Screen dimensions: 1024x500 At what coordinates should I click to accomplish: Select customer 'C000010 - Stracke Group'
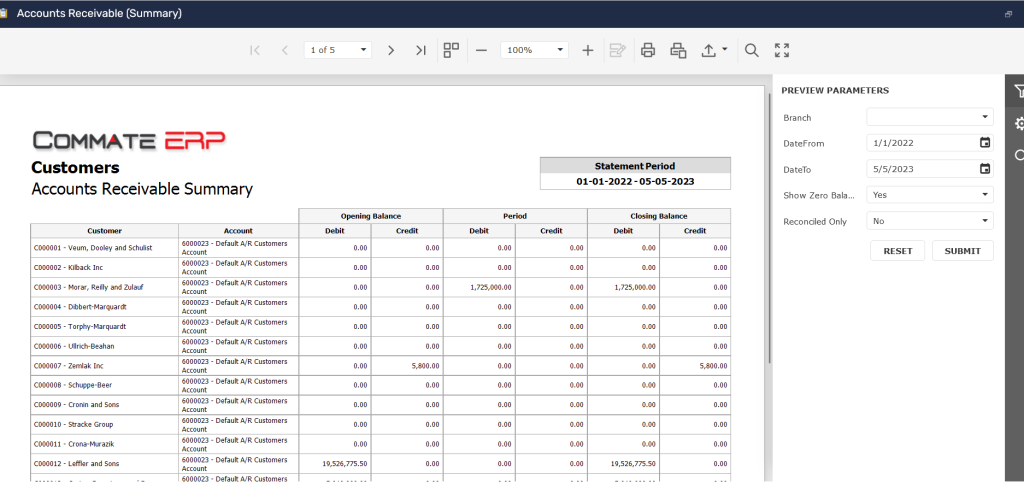pyautogui.click(x=73, y=424)
